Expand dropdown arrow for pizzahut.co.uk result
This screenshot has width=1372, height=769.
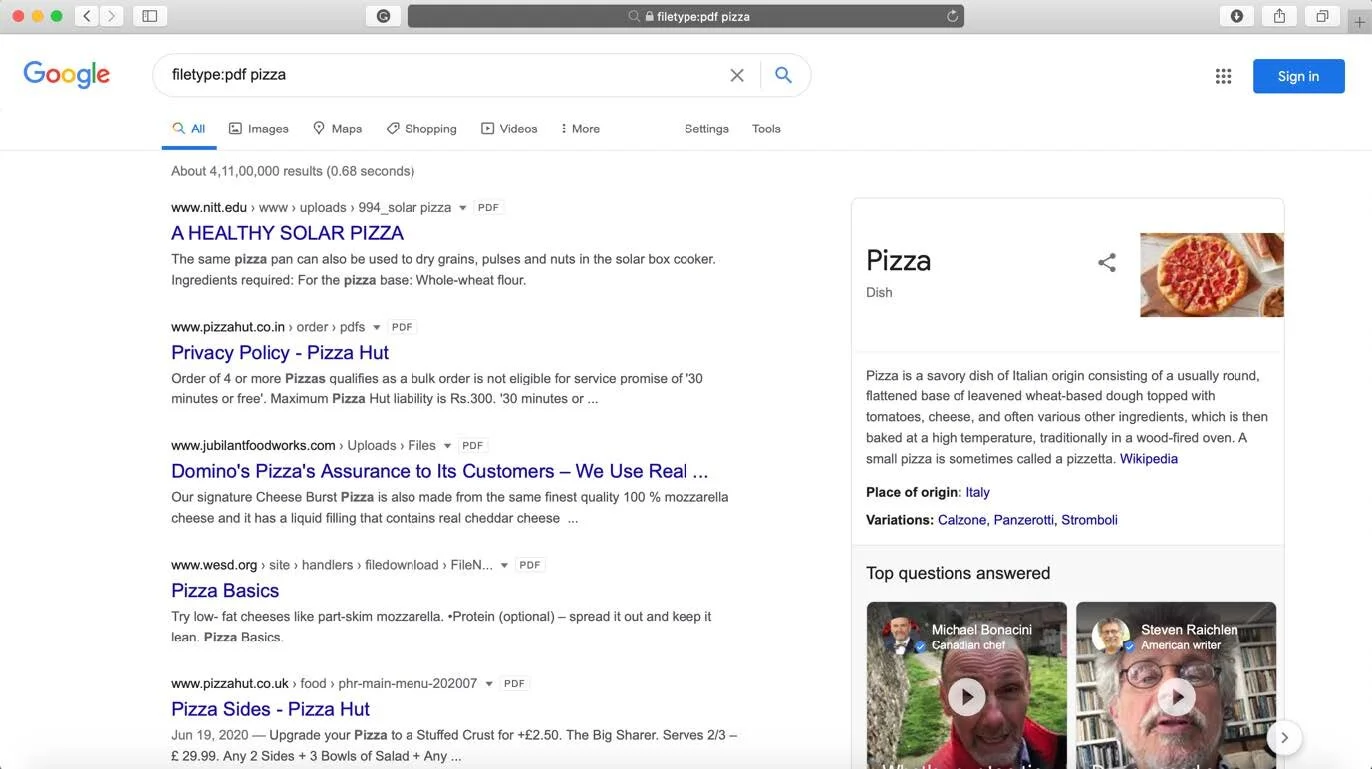(488, 684)
